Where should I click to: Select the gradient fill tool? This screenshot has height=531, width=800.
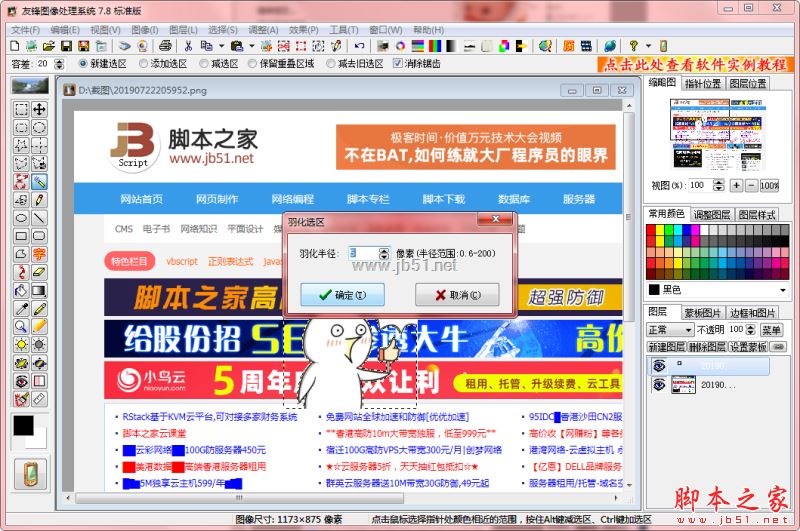(39, 291)
